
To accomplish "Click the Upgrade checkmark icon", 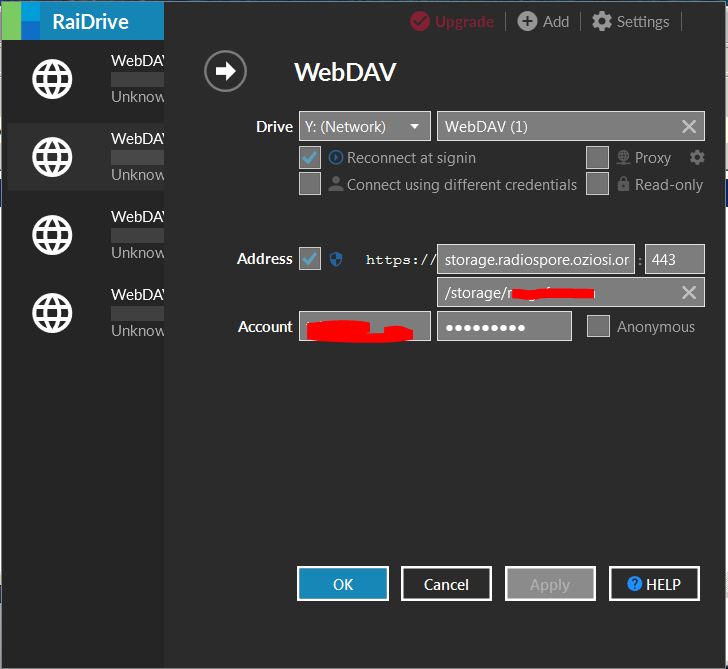I will 420,21.
